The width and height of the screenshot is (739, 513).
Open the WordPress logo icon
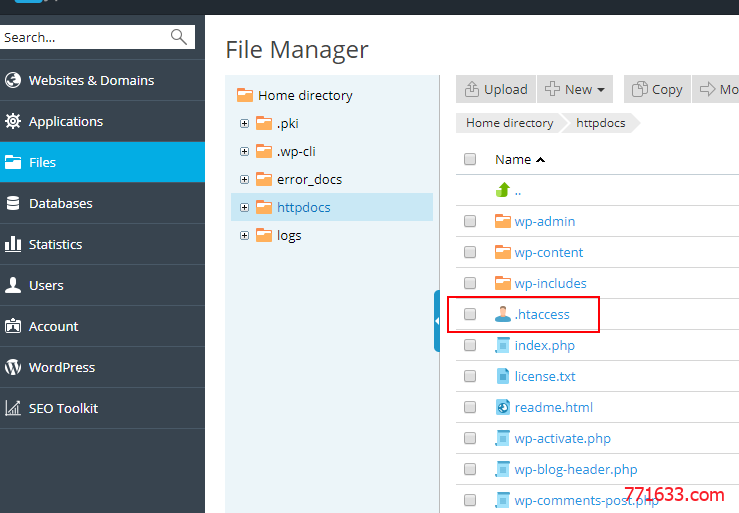click(x=13, y=367)
